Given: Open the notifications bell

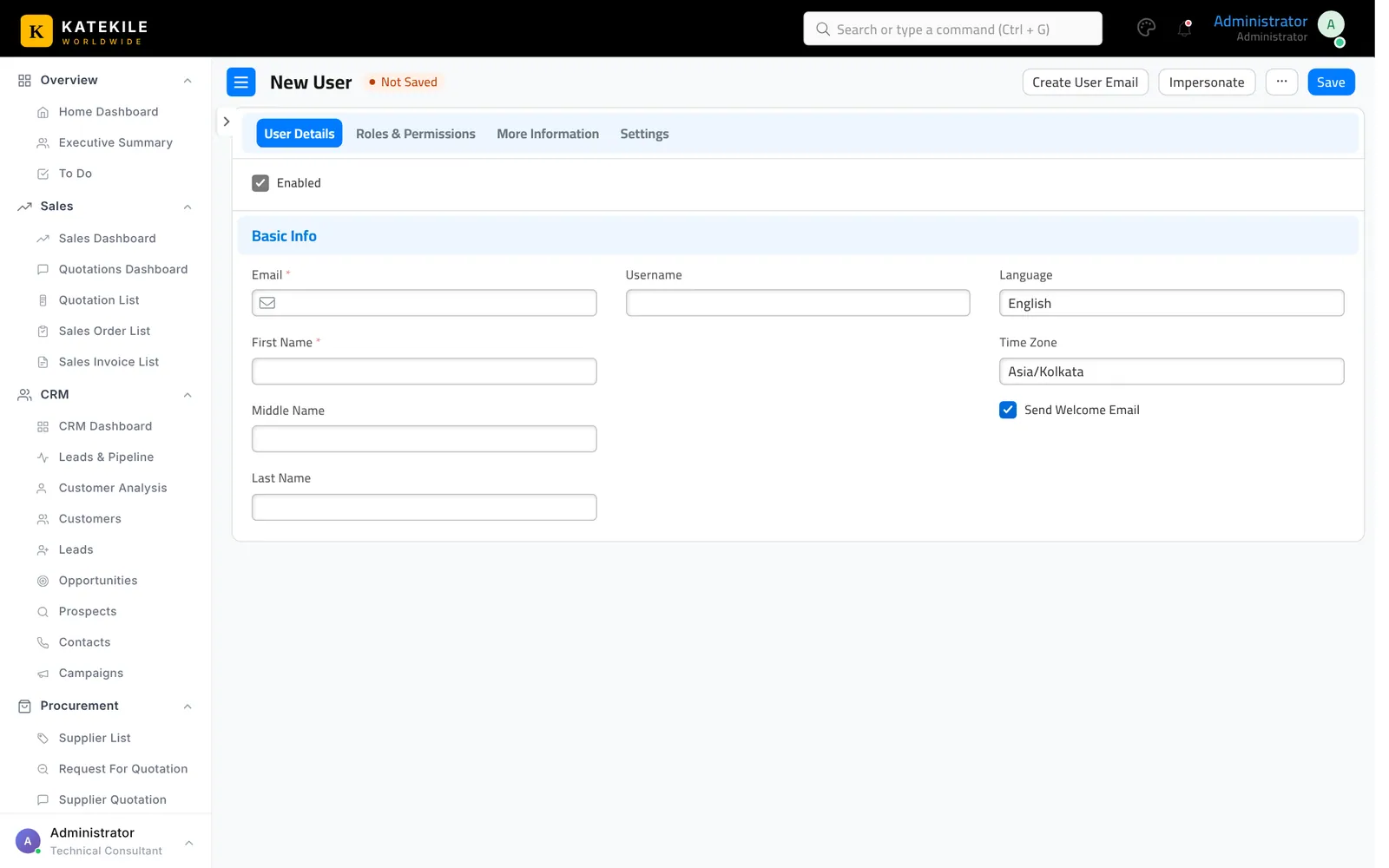Looking at the screenshot, I should [x=1184, y=28].
